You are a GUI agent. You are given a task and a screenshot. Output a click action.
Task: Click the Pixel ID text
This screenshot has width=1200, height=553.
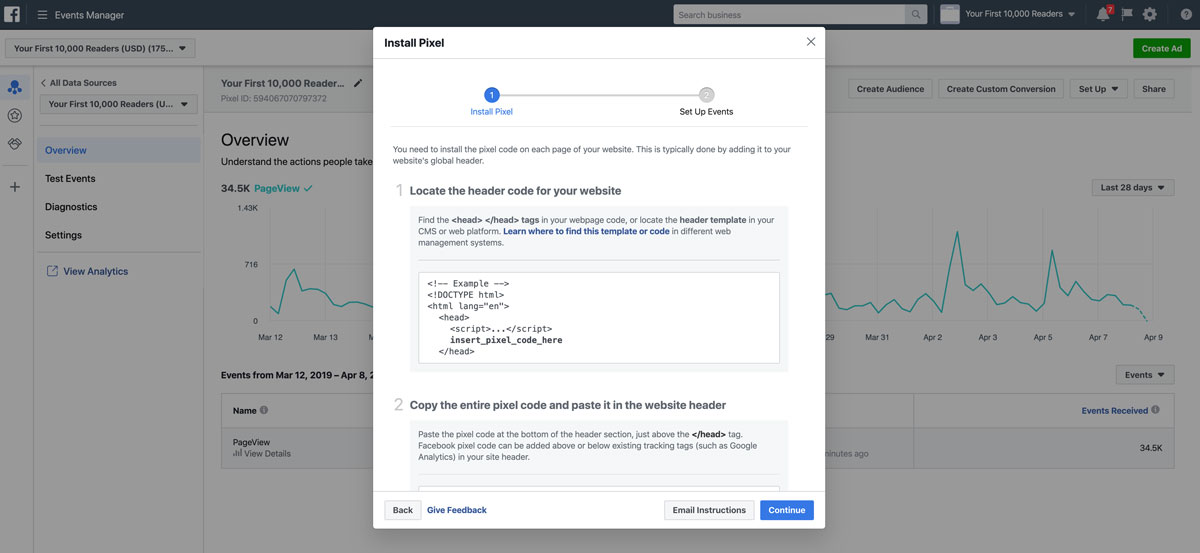point(274,98)
